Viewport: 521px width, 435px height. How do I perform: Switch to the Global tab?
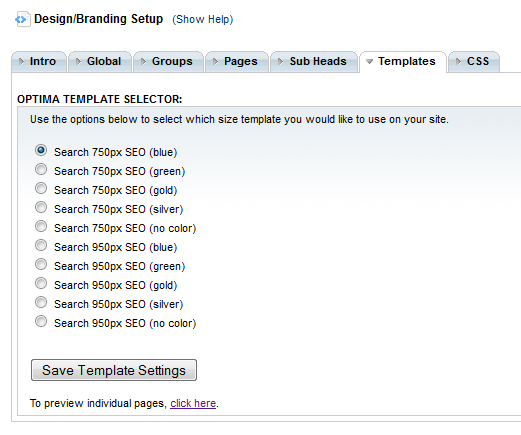coord(100,62)
